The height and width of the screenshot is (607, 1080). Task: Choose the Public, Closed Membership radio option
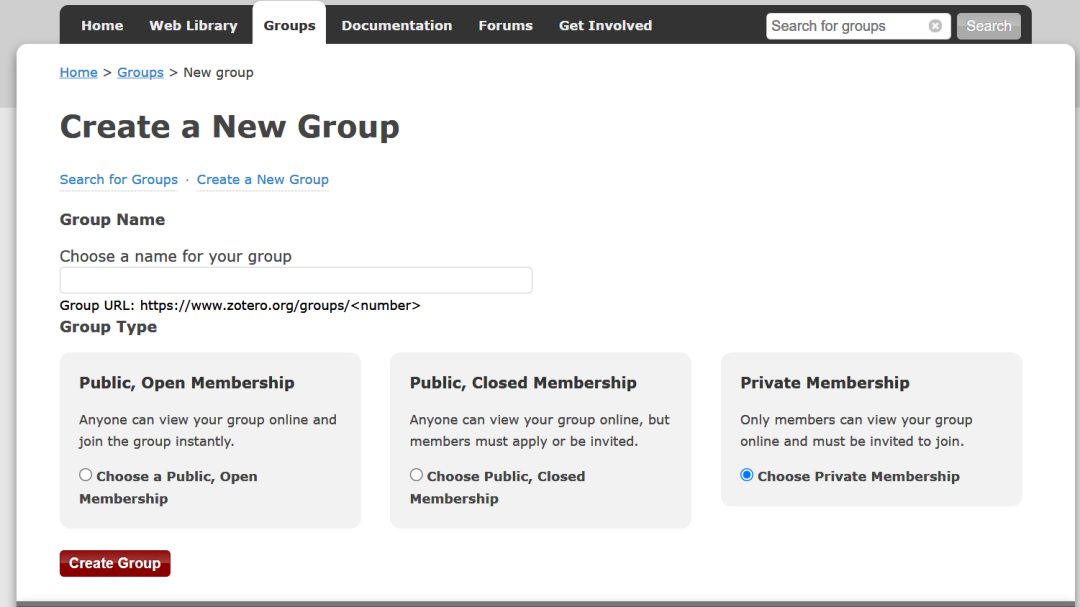click(416, 475)
